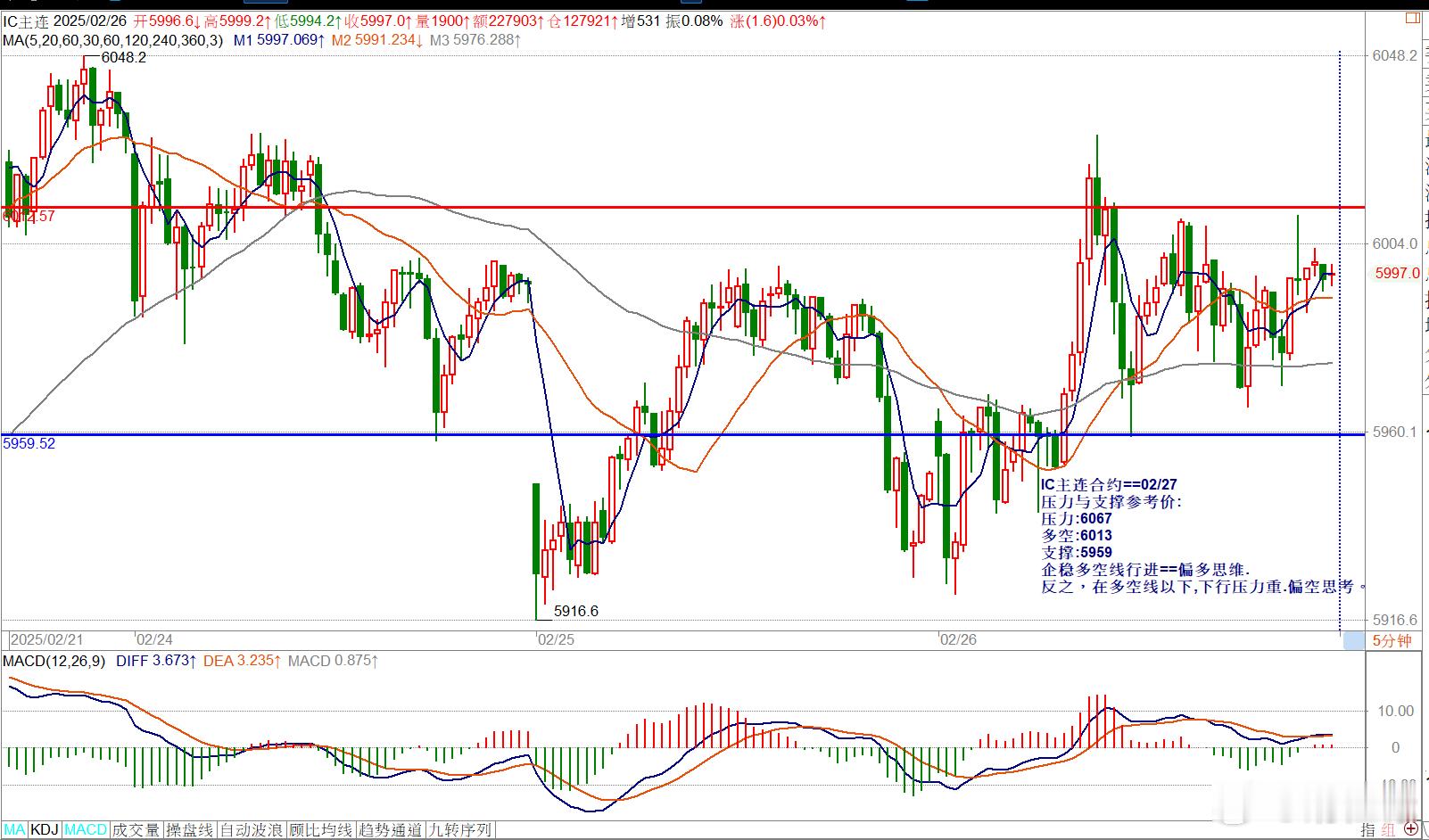Viewport: 1429px width, 840px height.
Task: Click the M1 5997.069 moving average value
Action: tap(279, 40)
